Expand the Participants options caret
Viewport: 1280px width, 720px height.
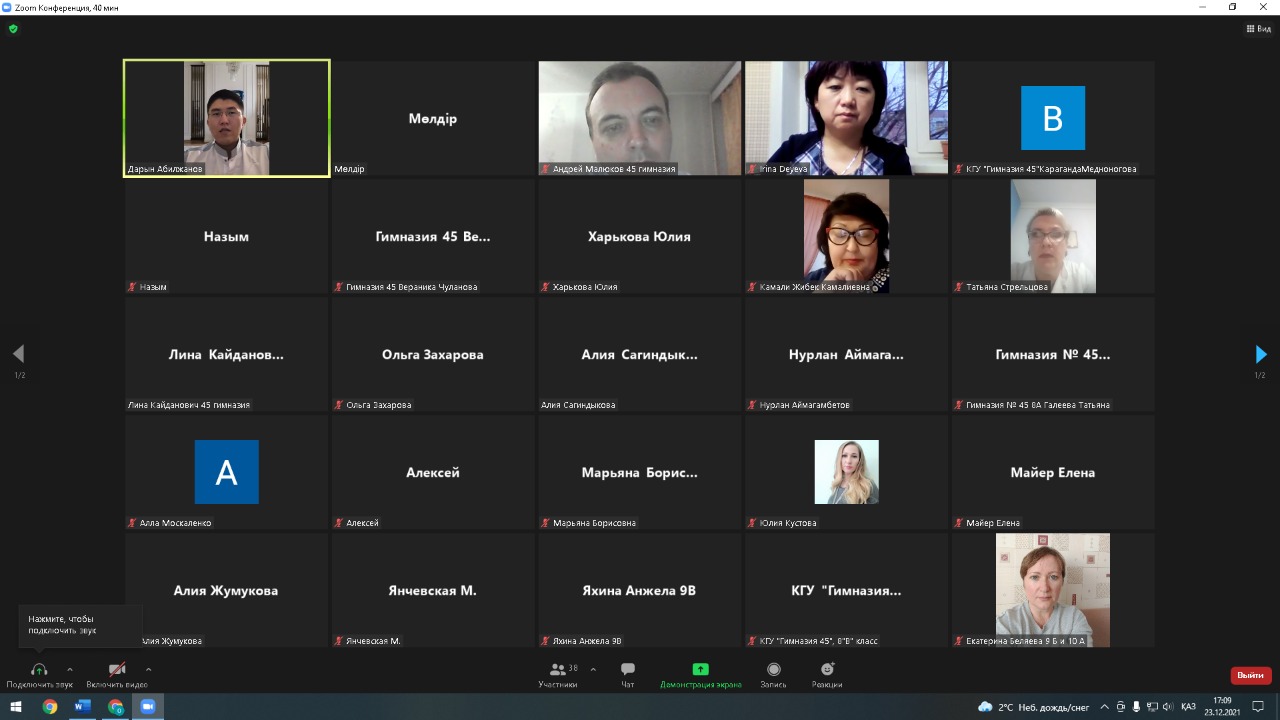[593, 669]
